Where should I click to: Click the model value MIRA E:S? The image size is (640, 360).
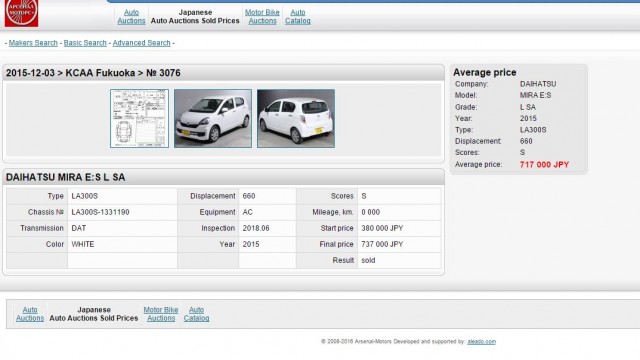(x=536, y=95)
